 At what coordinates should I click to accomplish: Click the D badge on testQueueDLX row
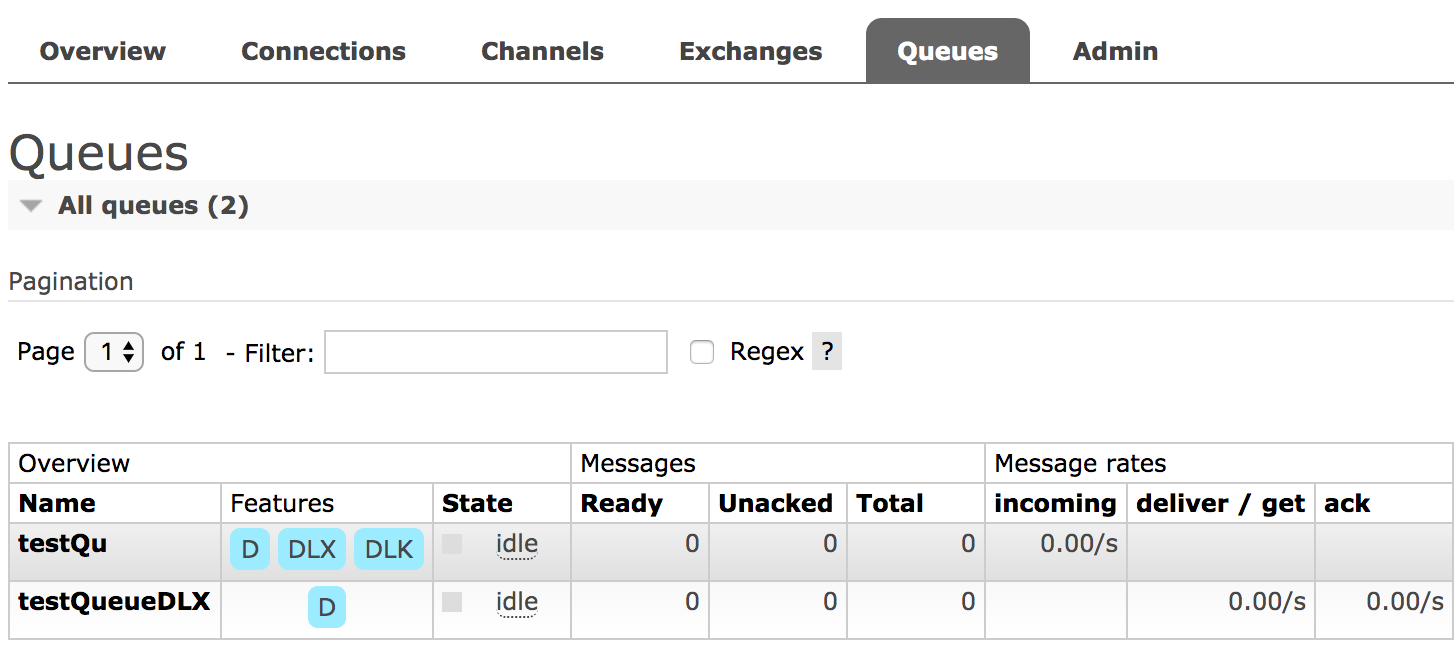click(x=326, y=607)
